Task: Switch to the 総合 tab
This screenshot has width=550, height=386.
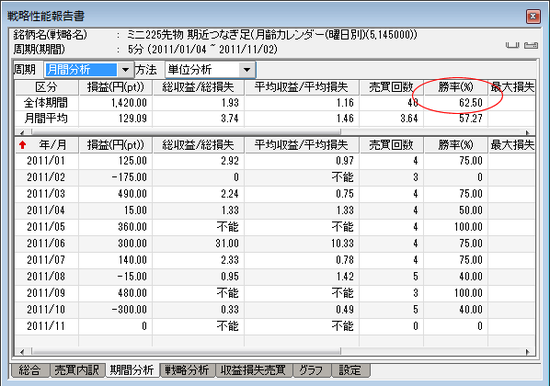Action: click(29, 370)
